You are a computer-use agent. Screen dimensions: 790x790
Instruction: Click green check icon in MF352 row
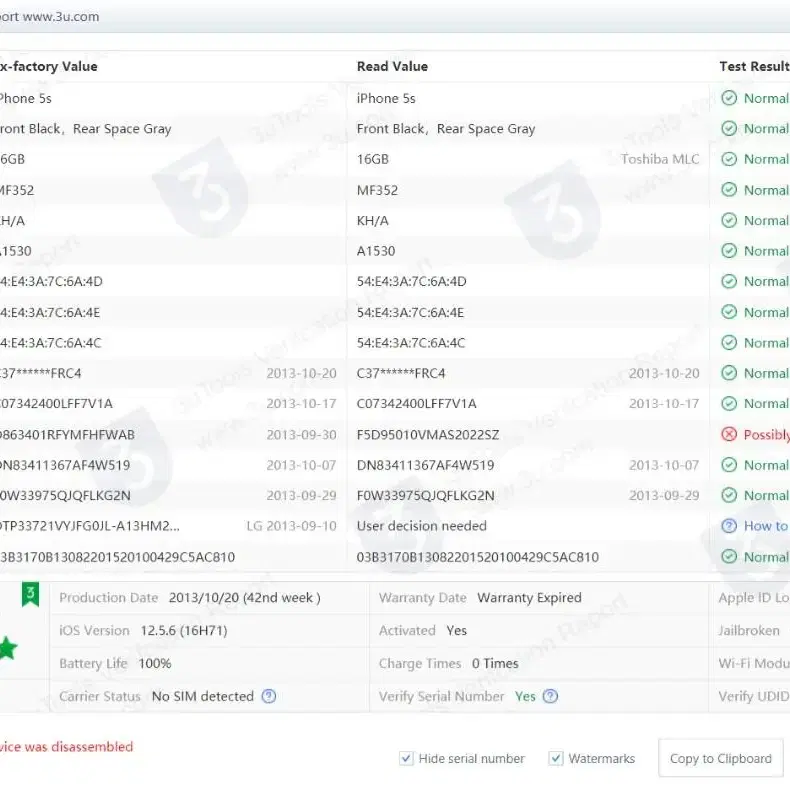pyautogui.click(x=729, y=190)
